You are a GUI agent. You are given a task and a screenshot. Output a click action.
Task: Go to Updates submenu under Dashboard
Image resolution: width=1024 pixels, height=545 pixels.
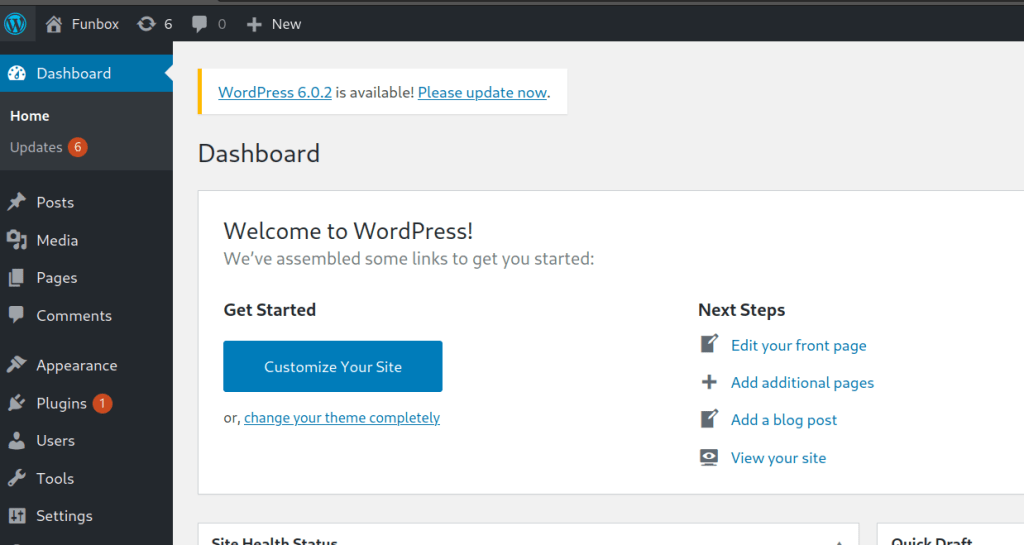[36, 147]
